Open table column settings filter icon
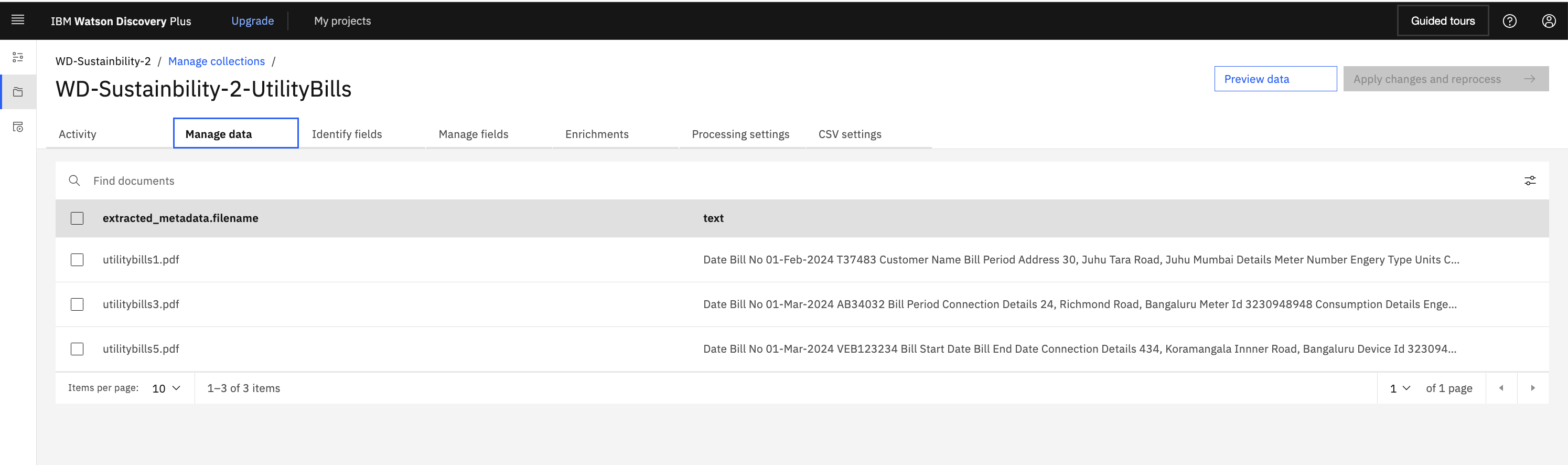Image resolution: width=1568 pixels, height=465 pixels. coord(1529,181)
